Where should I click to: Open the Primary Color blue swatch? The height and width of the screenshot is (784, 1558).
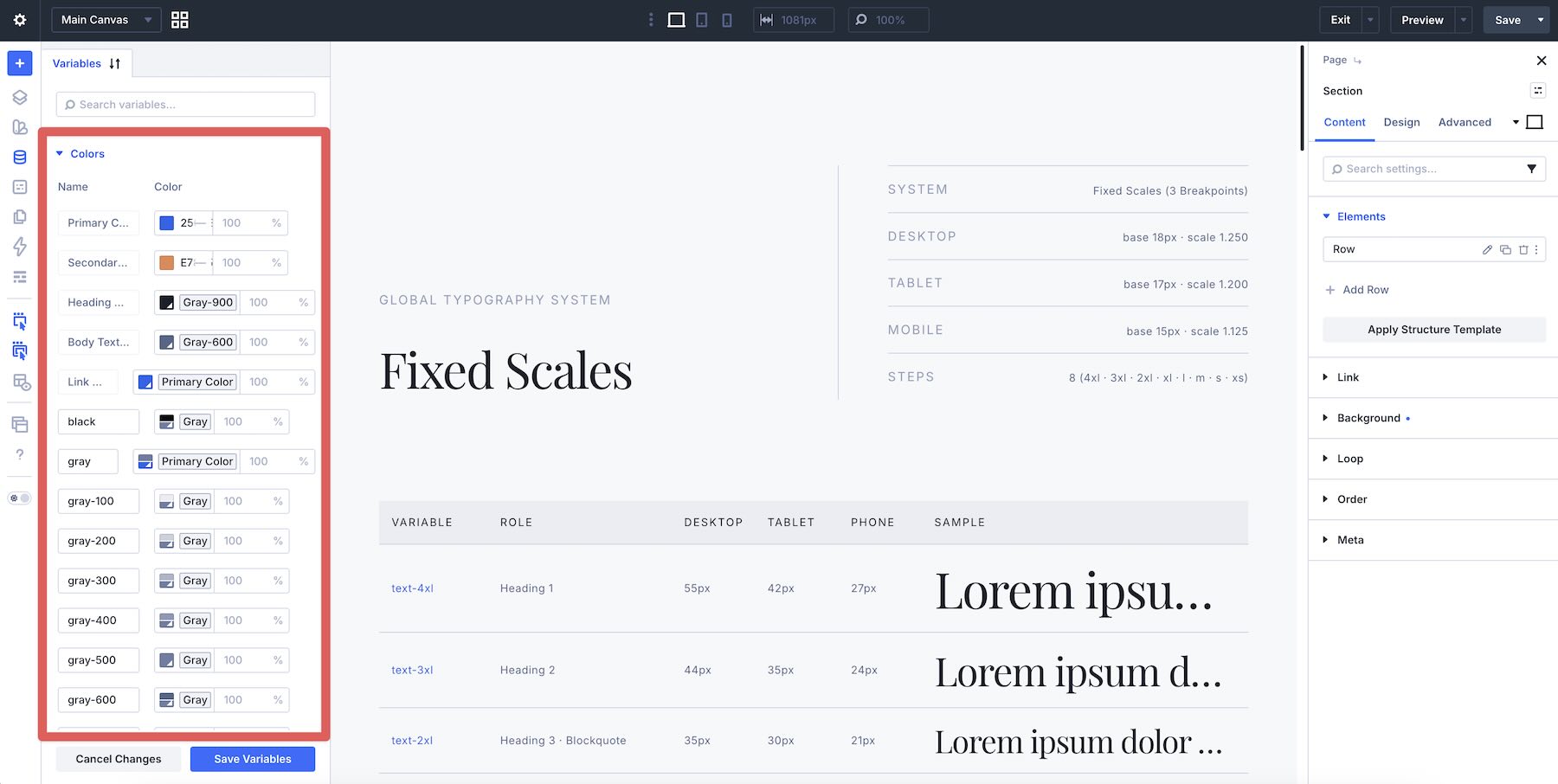pyautogui.click(x=167, y=223)
